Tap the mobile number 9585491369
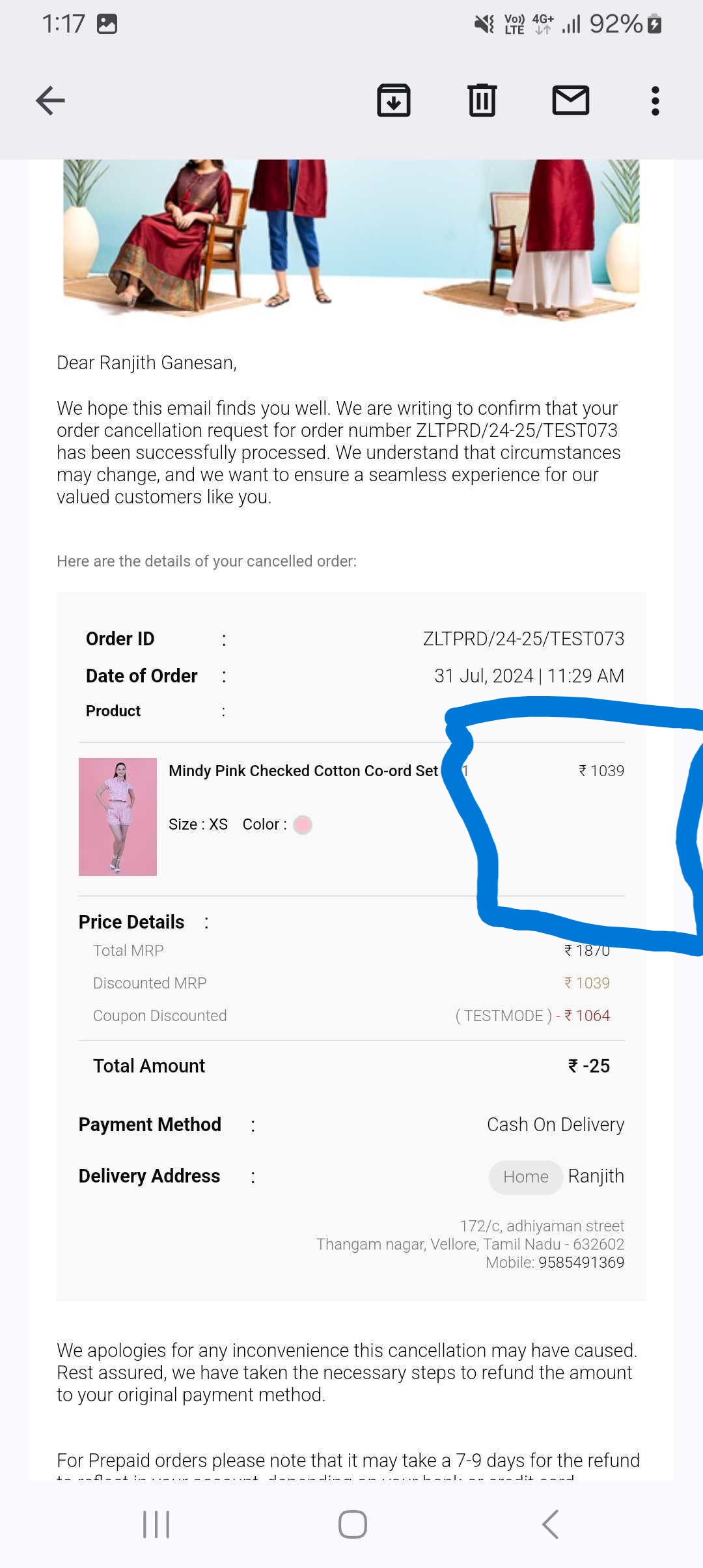 click(581, 1263)
